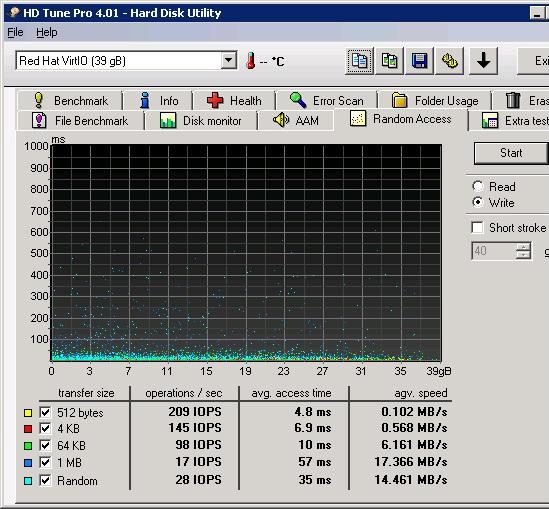Screen dimensions: 549x509
Task: Switch to the Benchmark tab
Action: [70, 101]
